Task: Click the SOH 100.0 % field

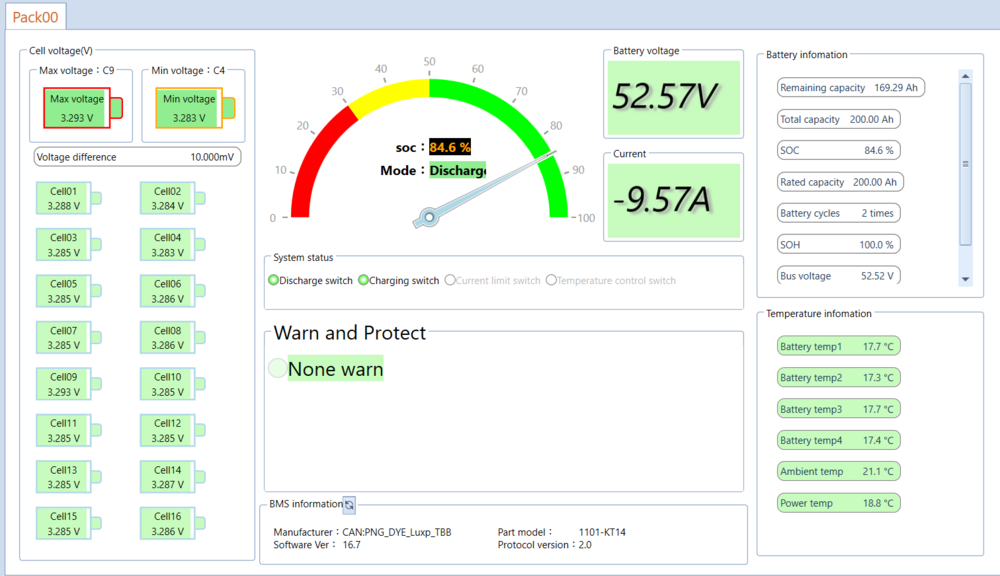Action: (x=839, y=244)
